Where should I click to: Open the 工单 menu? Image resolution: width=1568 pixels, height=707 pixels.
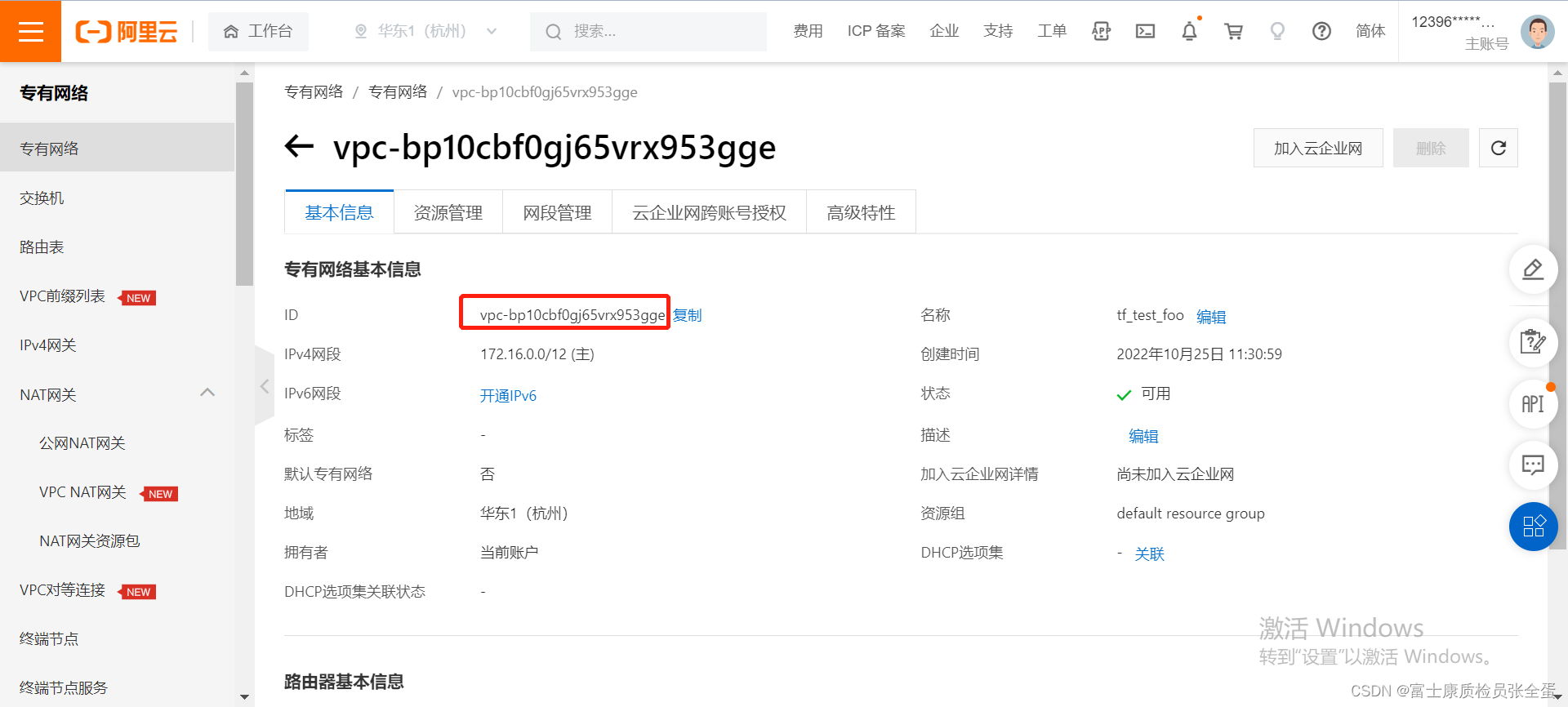tap(1052, 31)
